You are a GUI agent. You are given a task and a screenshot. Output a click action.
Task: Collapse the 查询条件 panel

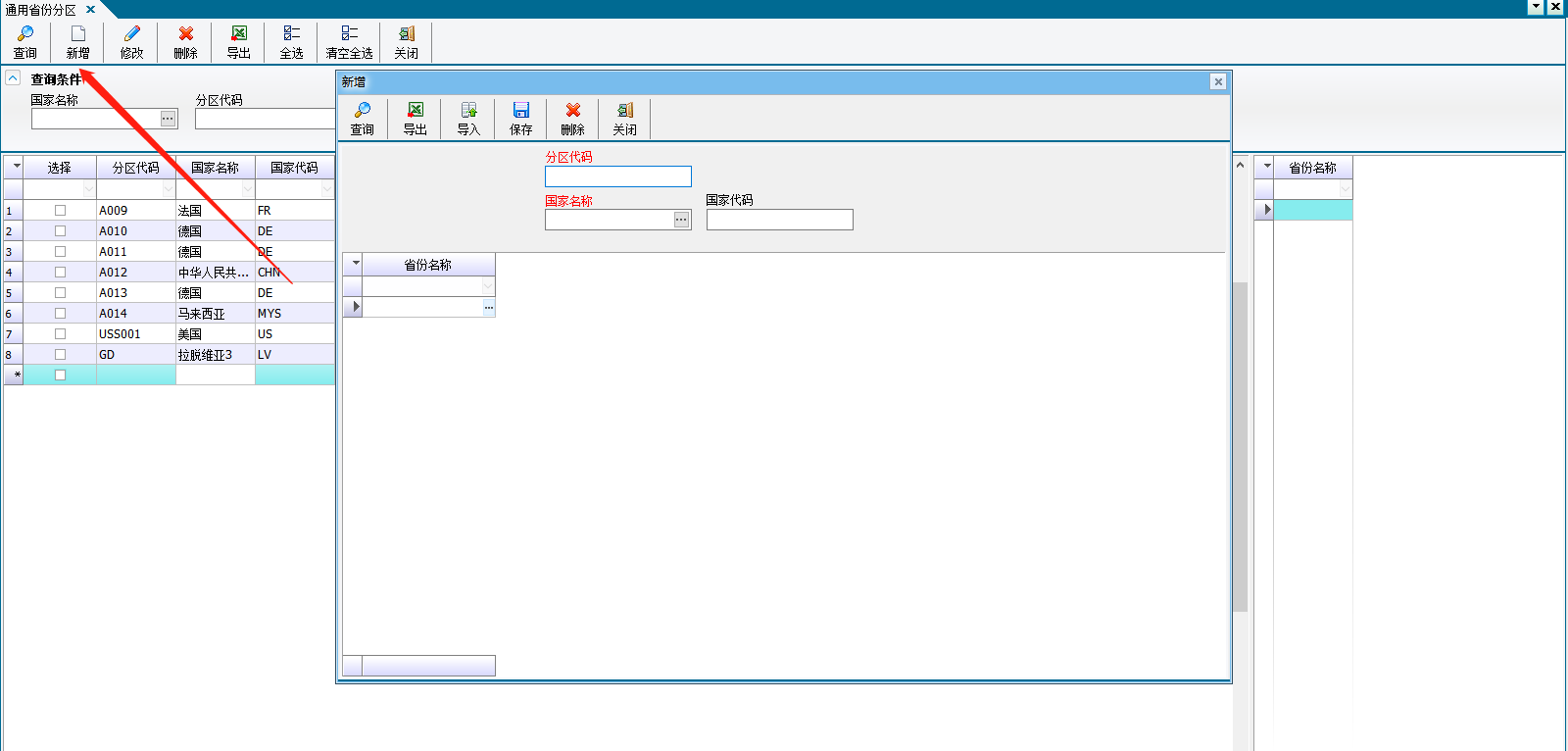(13, 77)
